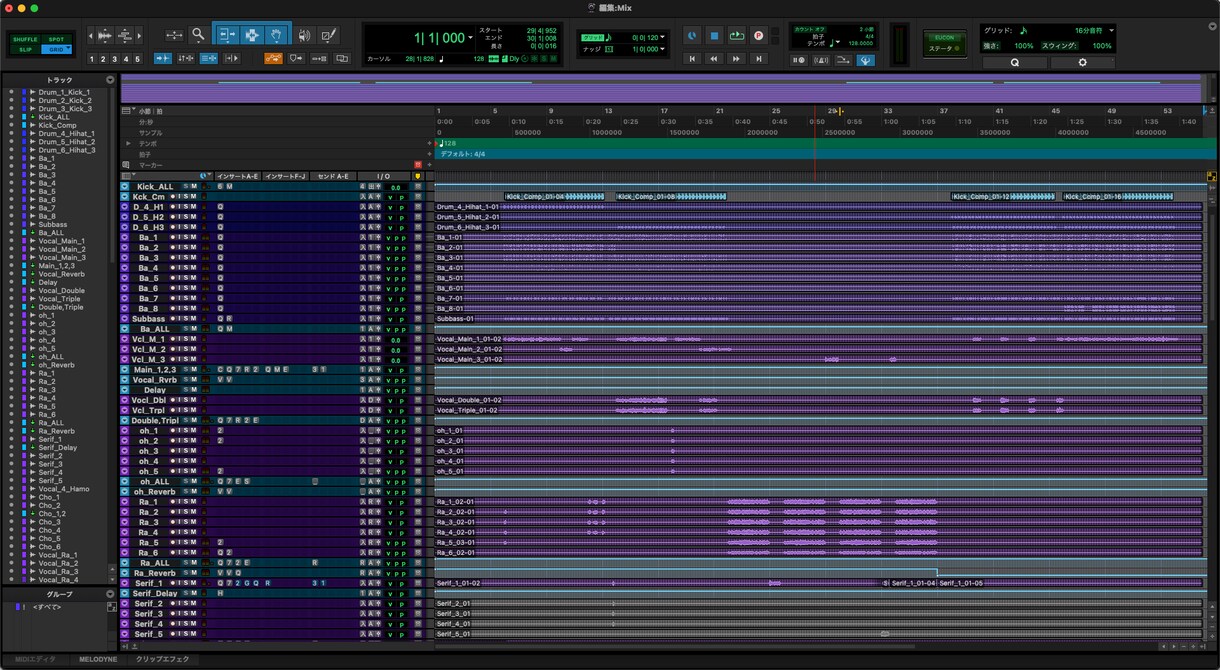Viewport: 1220px width, 670px height.
Task: Open the トラック list popup menu
Action: tap(109, 79)
